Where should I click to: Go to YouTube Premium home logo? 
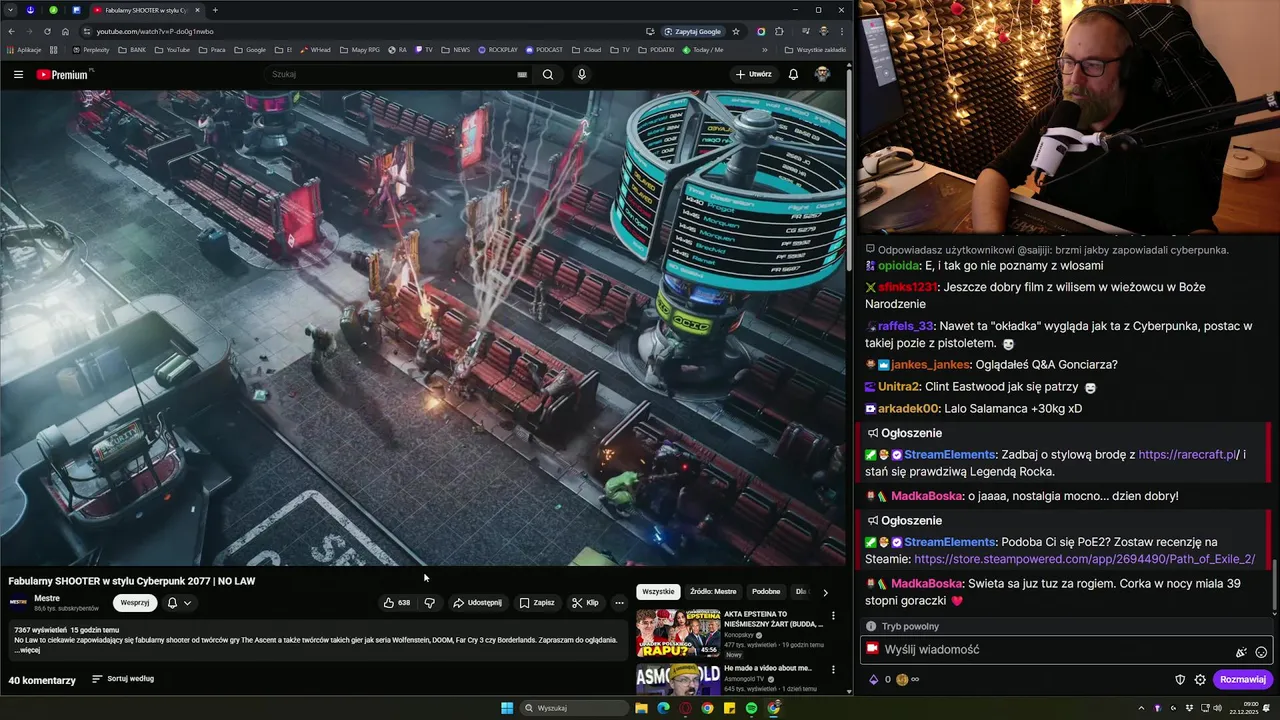click(x=64, y=74)
